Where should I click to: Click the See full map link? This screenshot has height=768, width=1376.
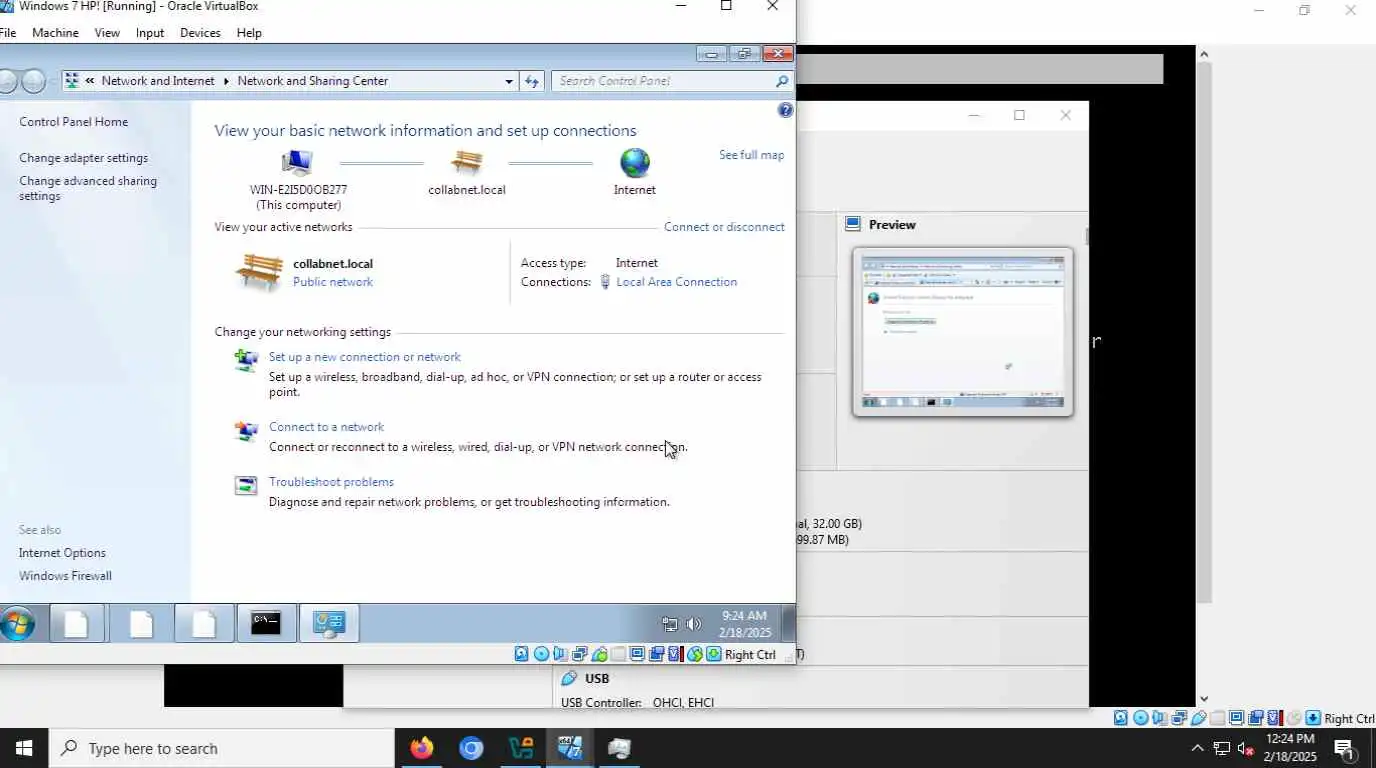pyautogui.click(x=751, y=155)
